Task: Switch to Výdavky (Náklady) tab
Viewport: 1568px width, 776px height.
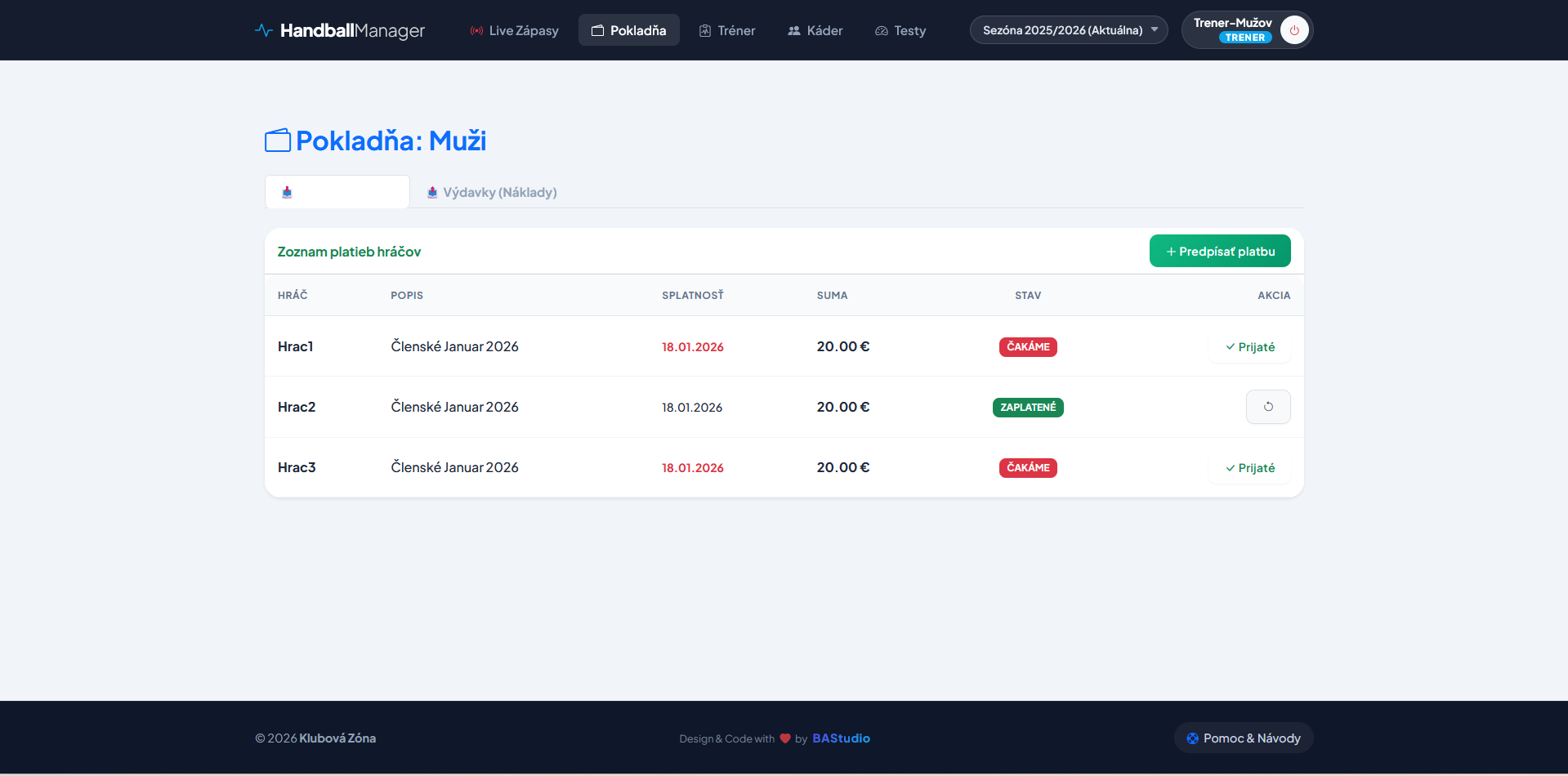Action: point(492,193)
